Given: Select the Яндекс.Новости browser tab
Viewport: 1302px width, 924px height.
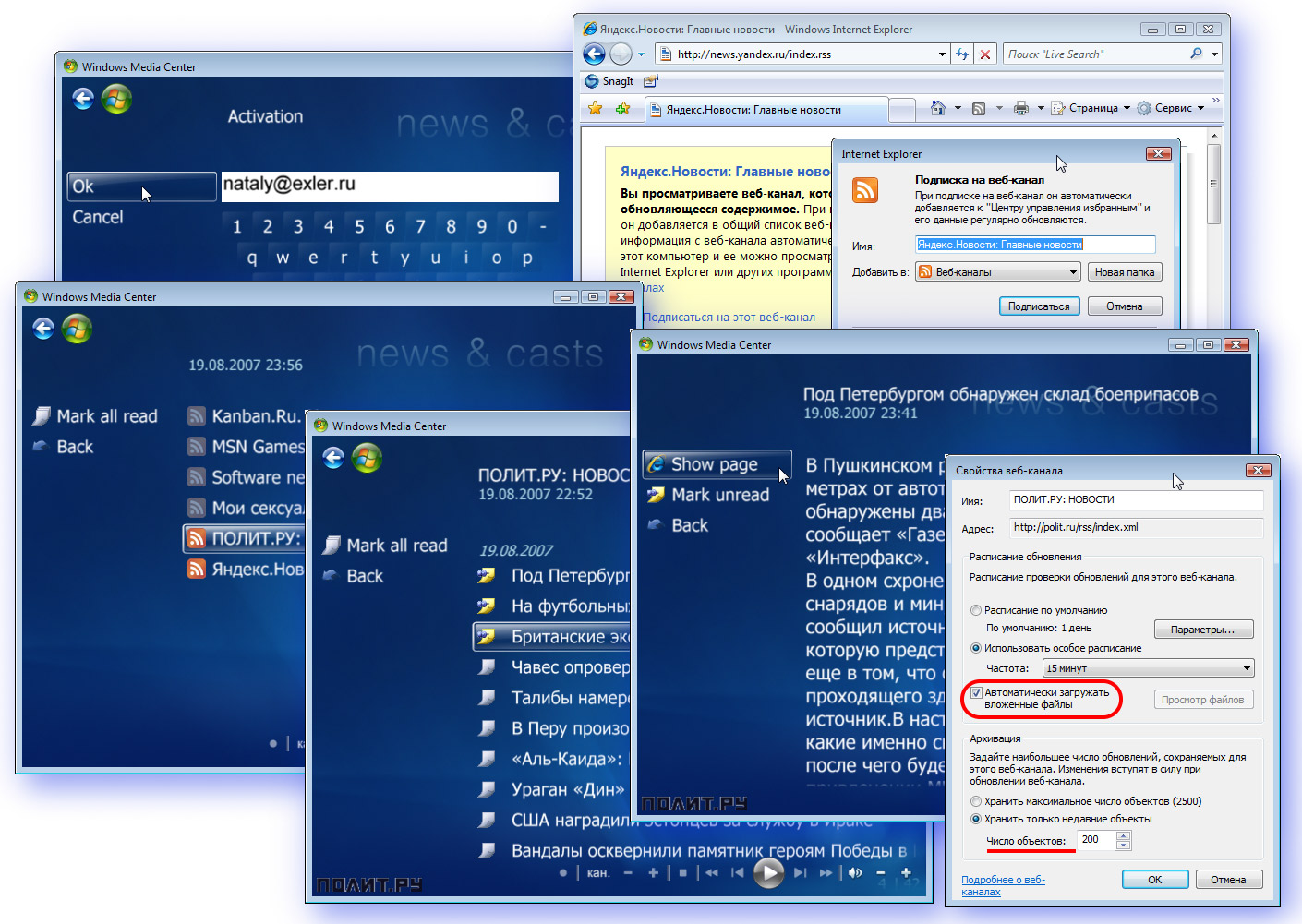Looking at the screenshot, I should pyautogui.click(x=766, y=110).
